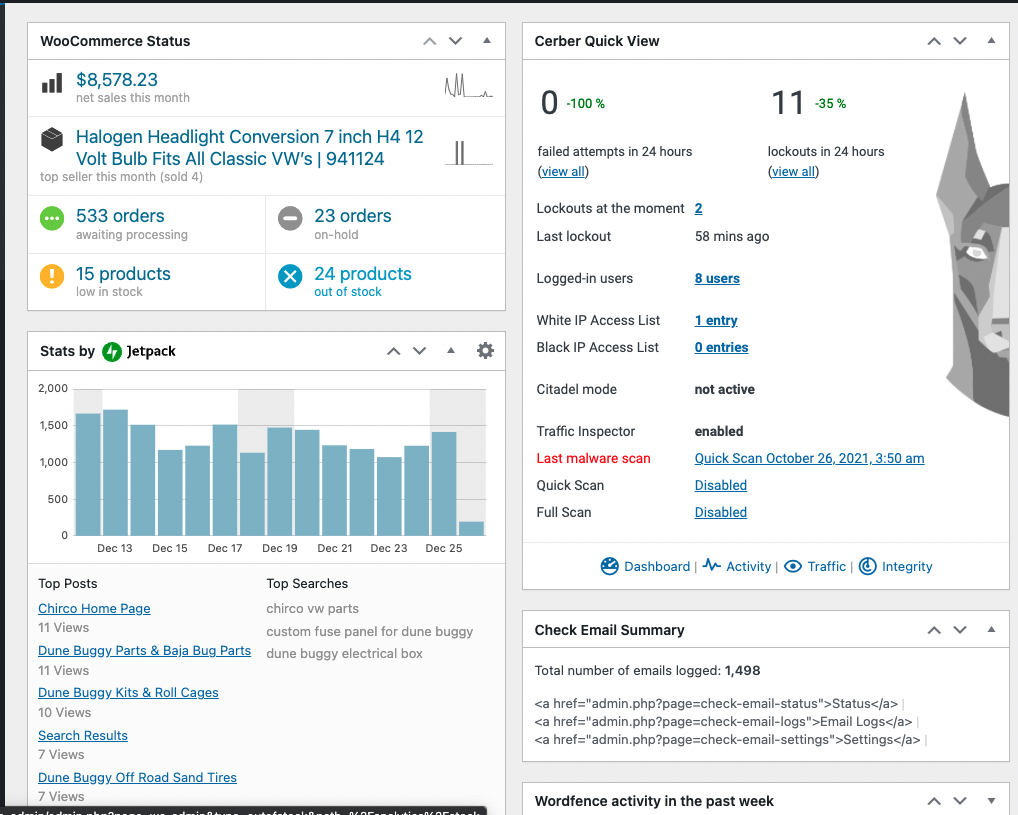Click the Cerber Integrity icon link
The width and height of the screenshot is (1018, 815).
(868, 566)
